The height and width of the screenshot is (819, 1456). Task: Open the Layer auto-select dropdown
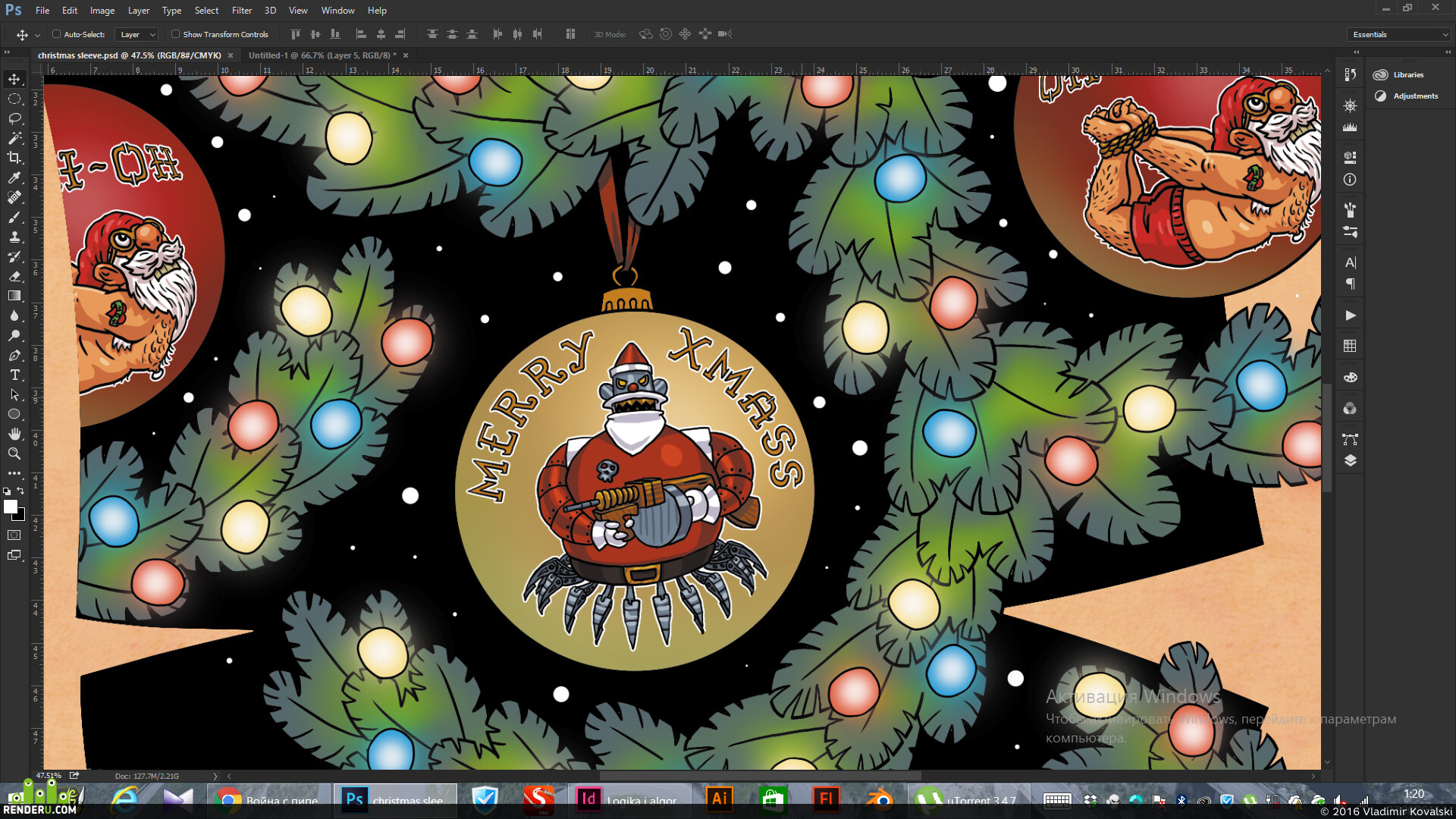[x=136, y=34]
